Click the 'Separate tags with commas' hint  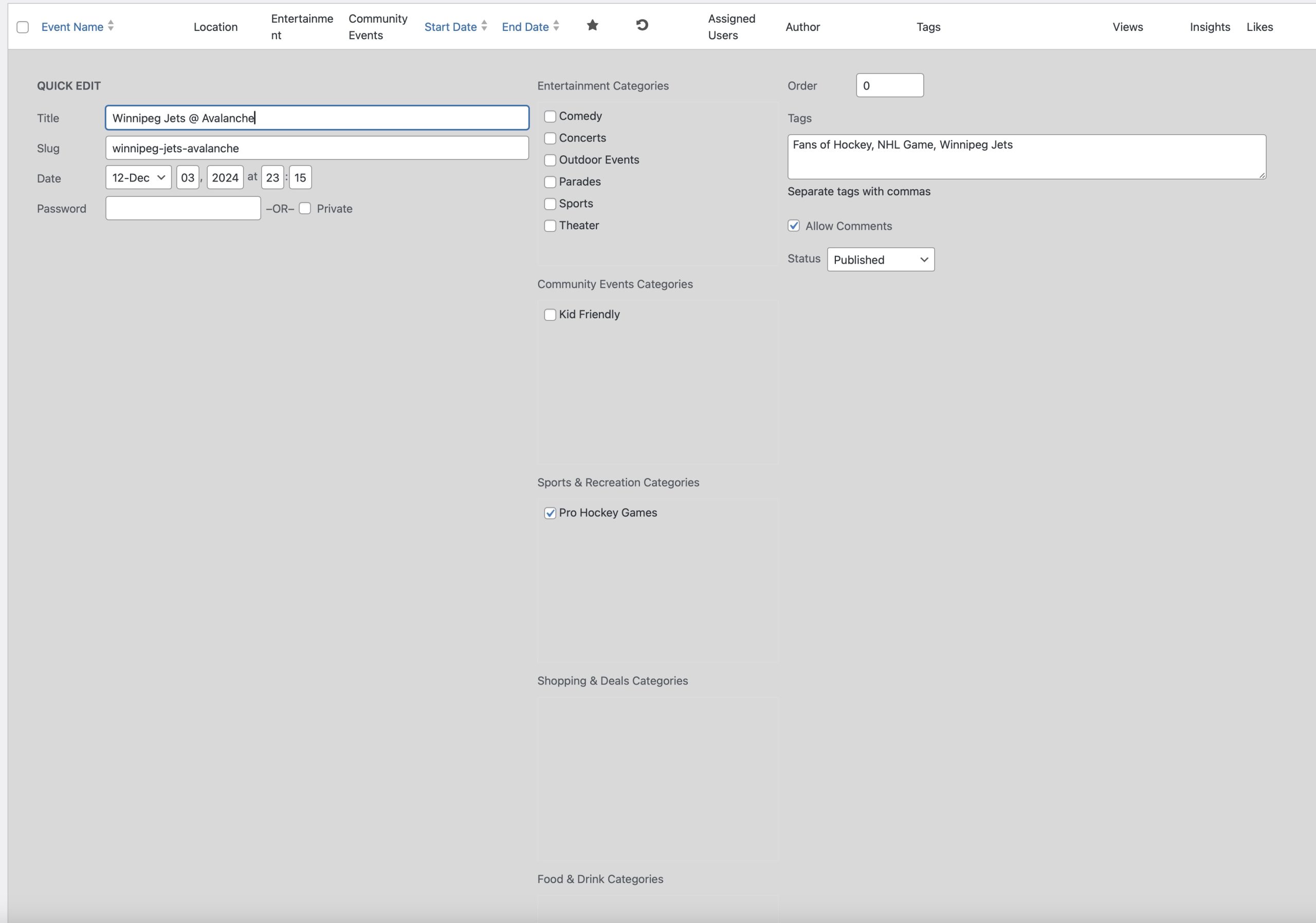coord(858,191)
